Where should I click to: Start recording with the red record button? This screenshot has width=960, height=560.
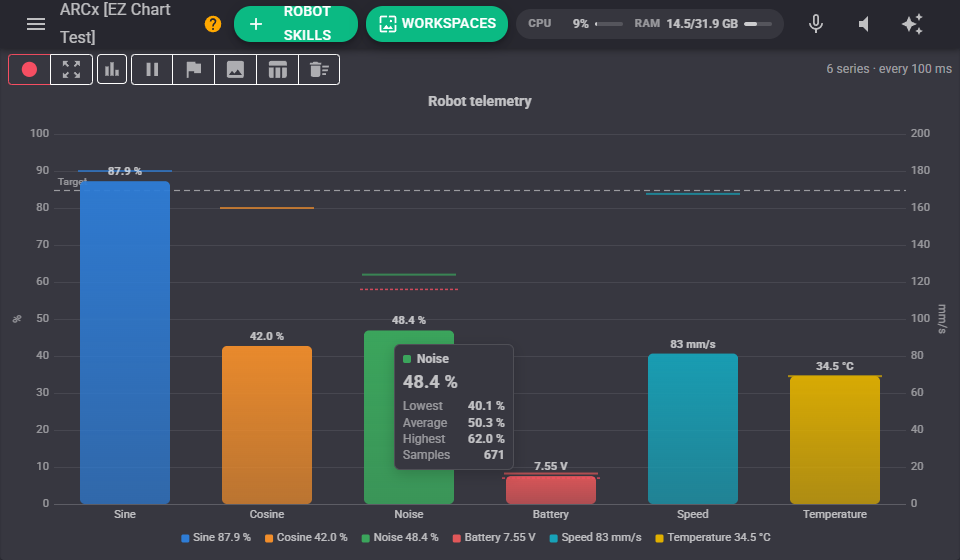coord(29,69)
